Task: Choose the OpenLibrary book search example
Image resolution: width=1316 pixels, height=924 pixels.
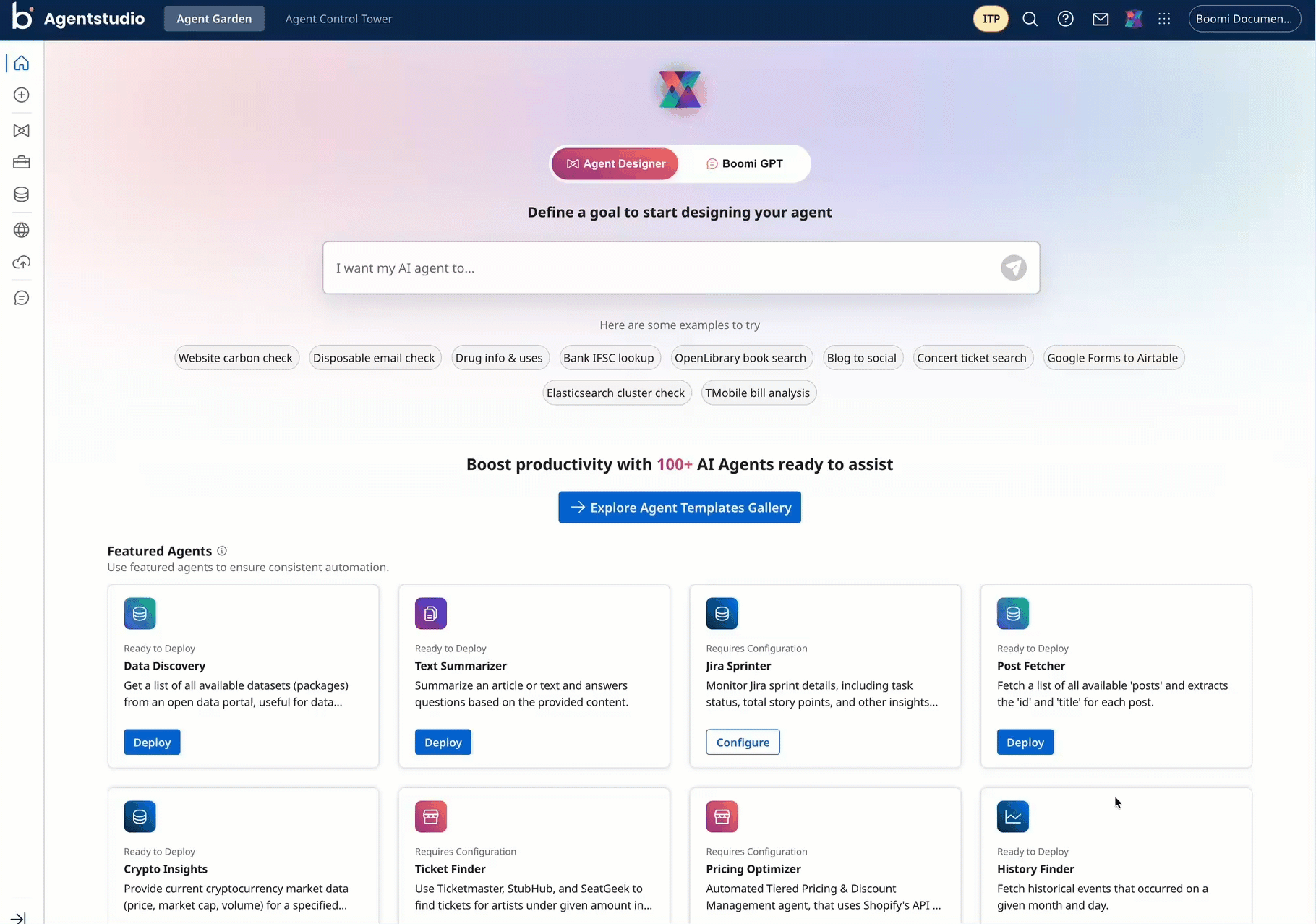Action: point(740,357)
